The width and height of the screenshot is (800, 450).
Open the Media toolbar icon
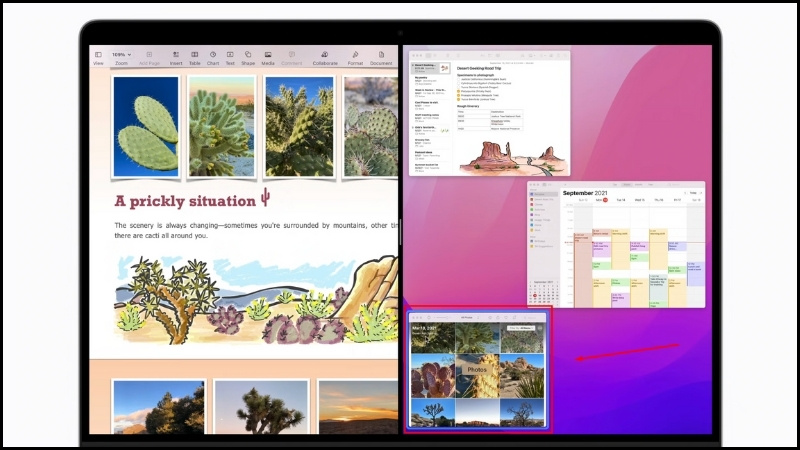point(268,55)
